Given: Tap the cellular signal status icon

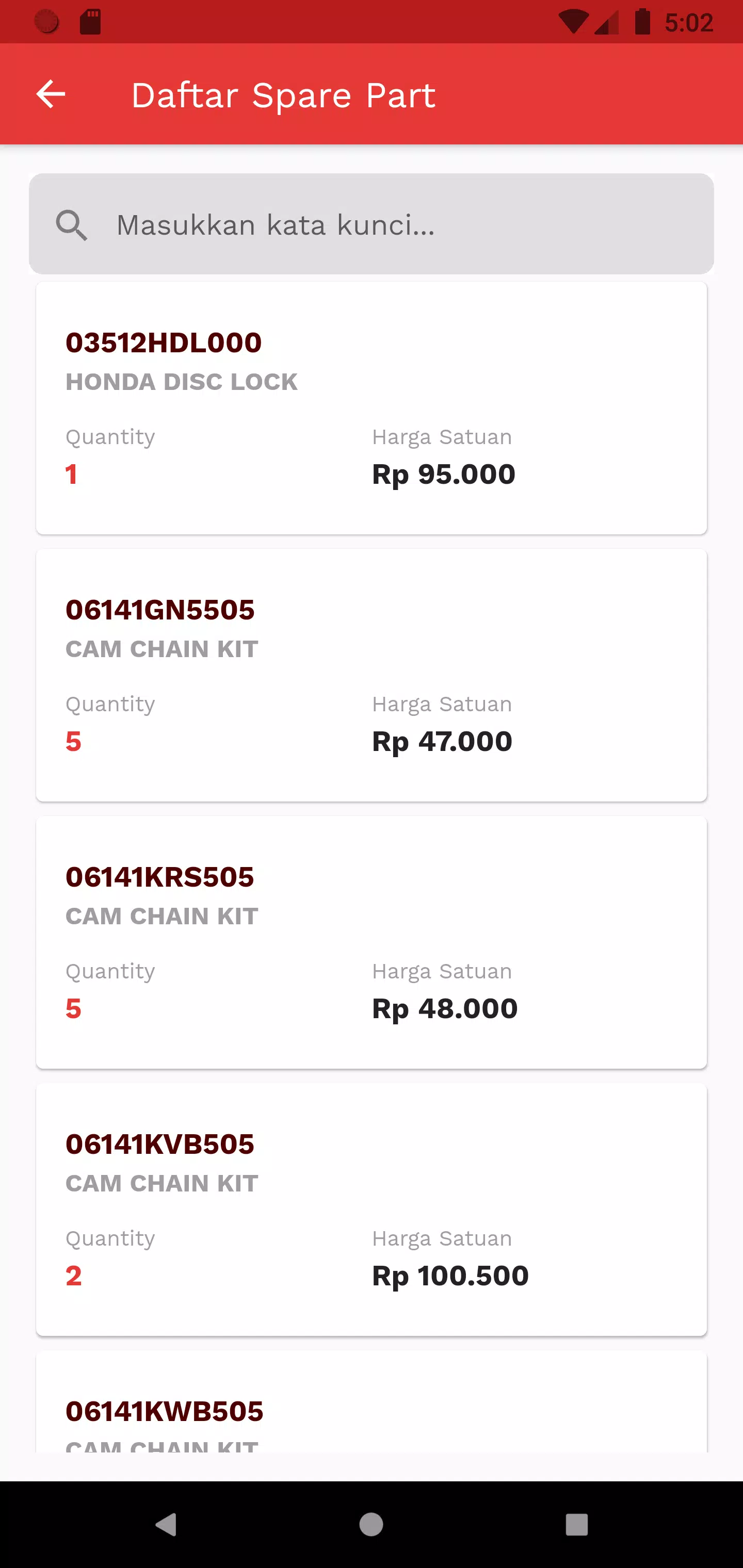Looking at the screenshot, I should click(x=607, y=23).
